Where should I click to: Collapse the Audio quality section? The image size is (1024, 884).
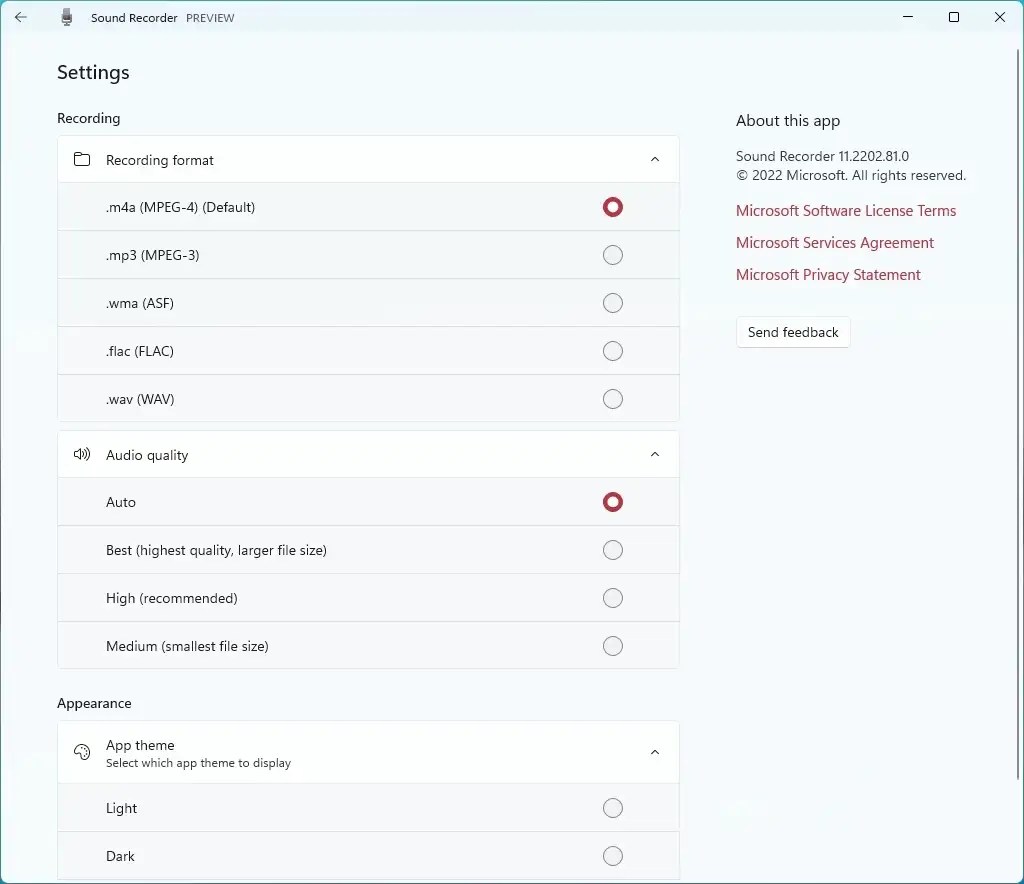tap(655, 454)
